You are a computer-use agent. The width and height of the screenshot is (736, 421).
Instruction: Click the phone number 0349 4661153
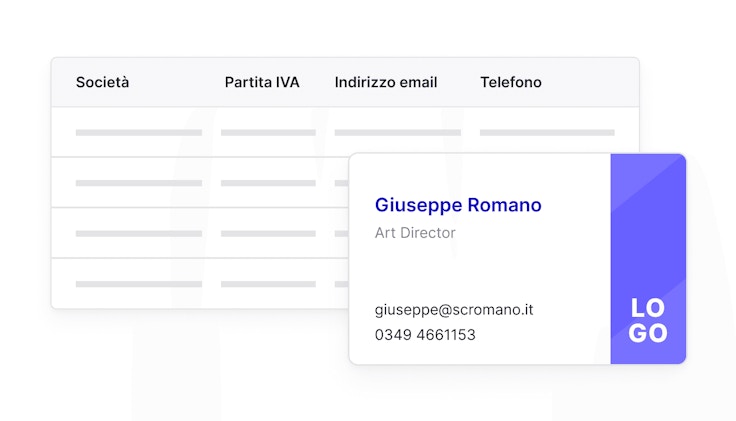425,335
